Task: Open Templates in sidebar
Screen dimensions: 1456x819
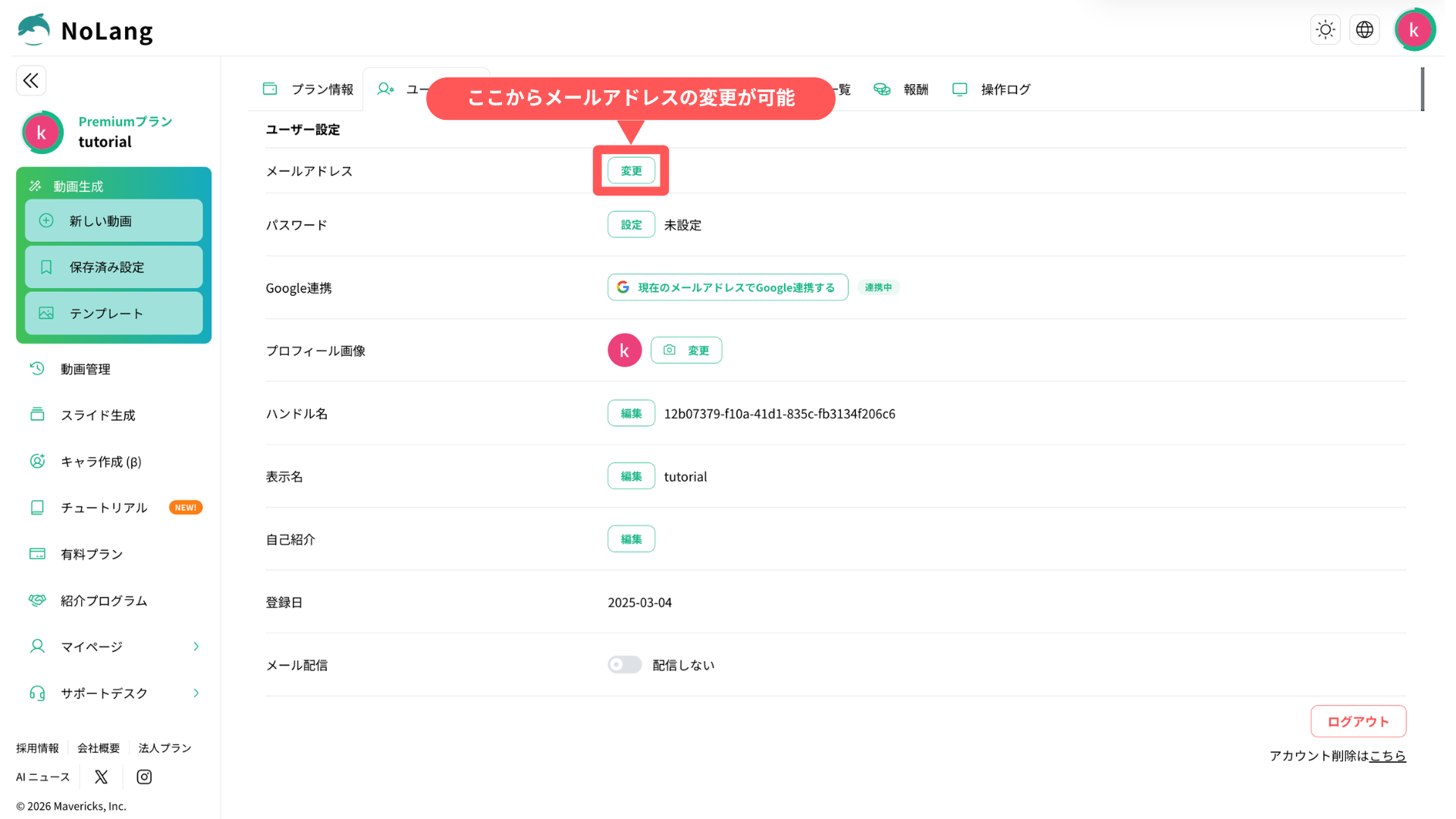Action: (114, 313)
